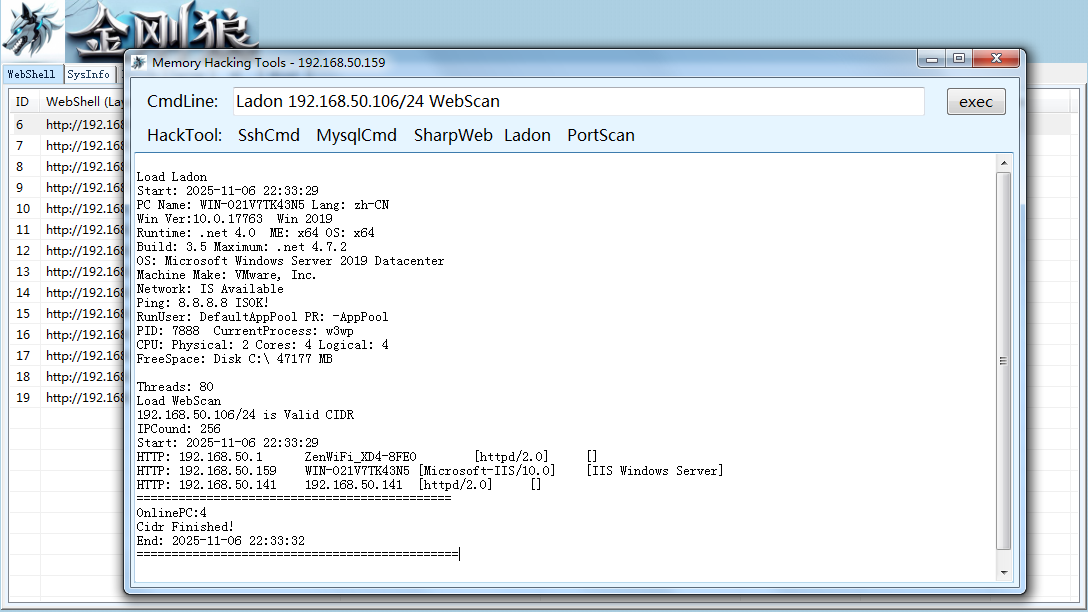This screenshot has height=612, width=1088.
Task: Click the output pane vertical scrollbar thumb
Action: click(1003, 361)
